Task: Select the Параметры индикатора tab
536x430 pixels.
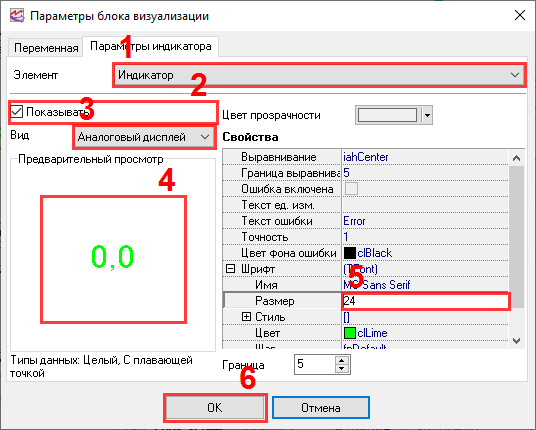Action: pyautogui.click(x=150, y=46)
